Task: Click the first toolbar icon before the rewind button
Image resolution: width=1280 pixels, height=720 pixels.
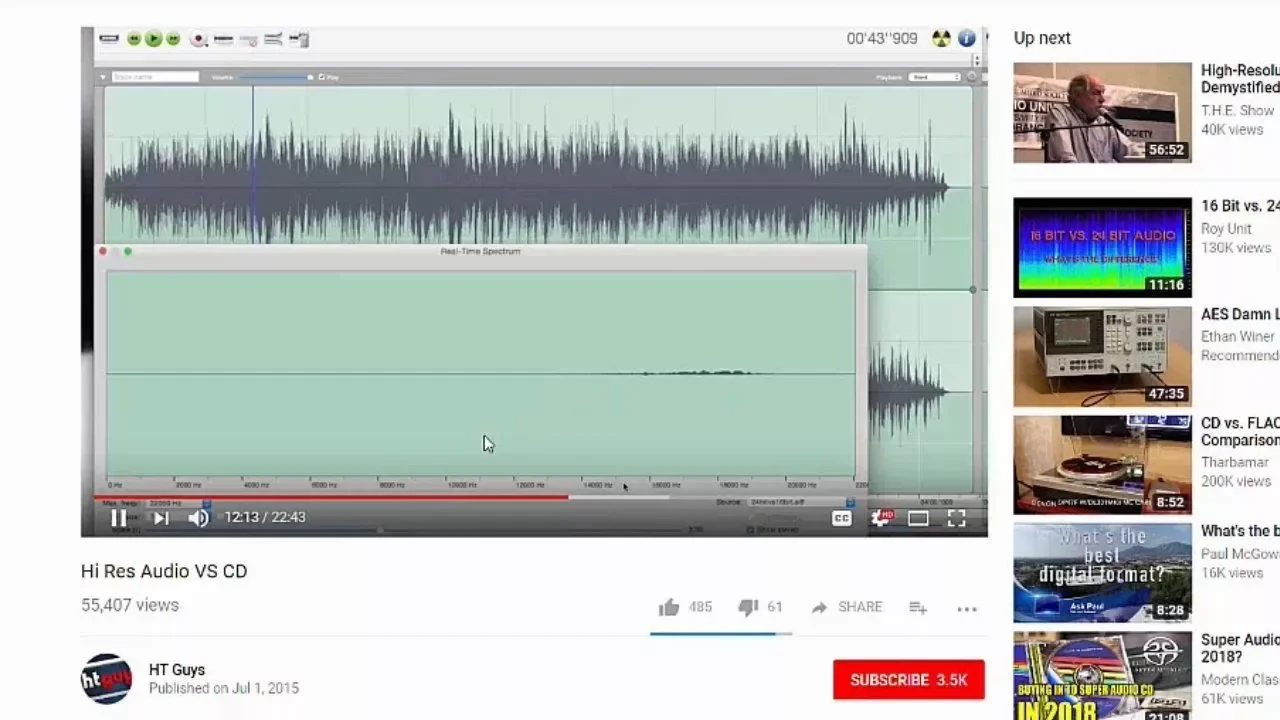Action: coord(108,39)
